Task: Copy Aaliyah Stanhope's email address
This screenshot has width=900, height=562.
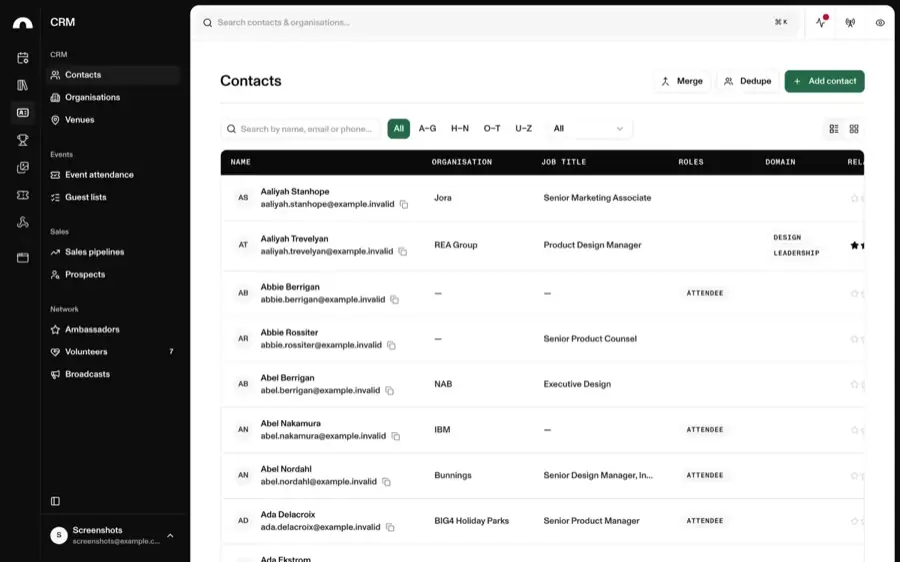Action: click(x=404, y=204)
